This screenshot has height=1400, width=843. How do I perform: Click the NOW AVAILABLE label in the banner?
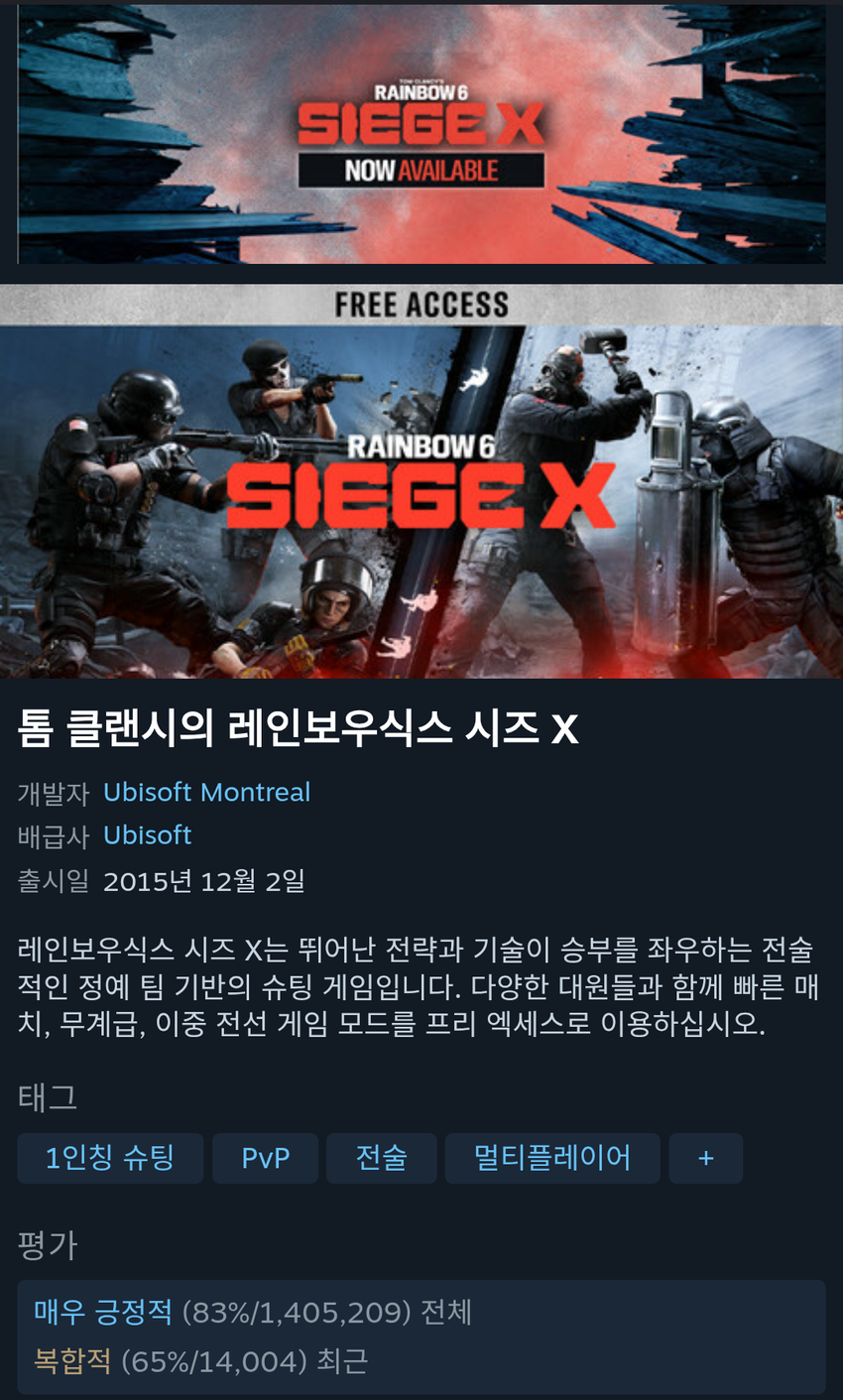coord(421,170)
